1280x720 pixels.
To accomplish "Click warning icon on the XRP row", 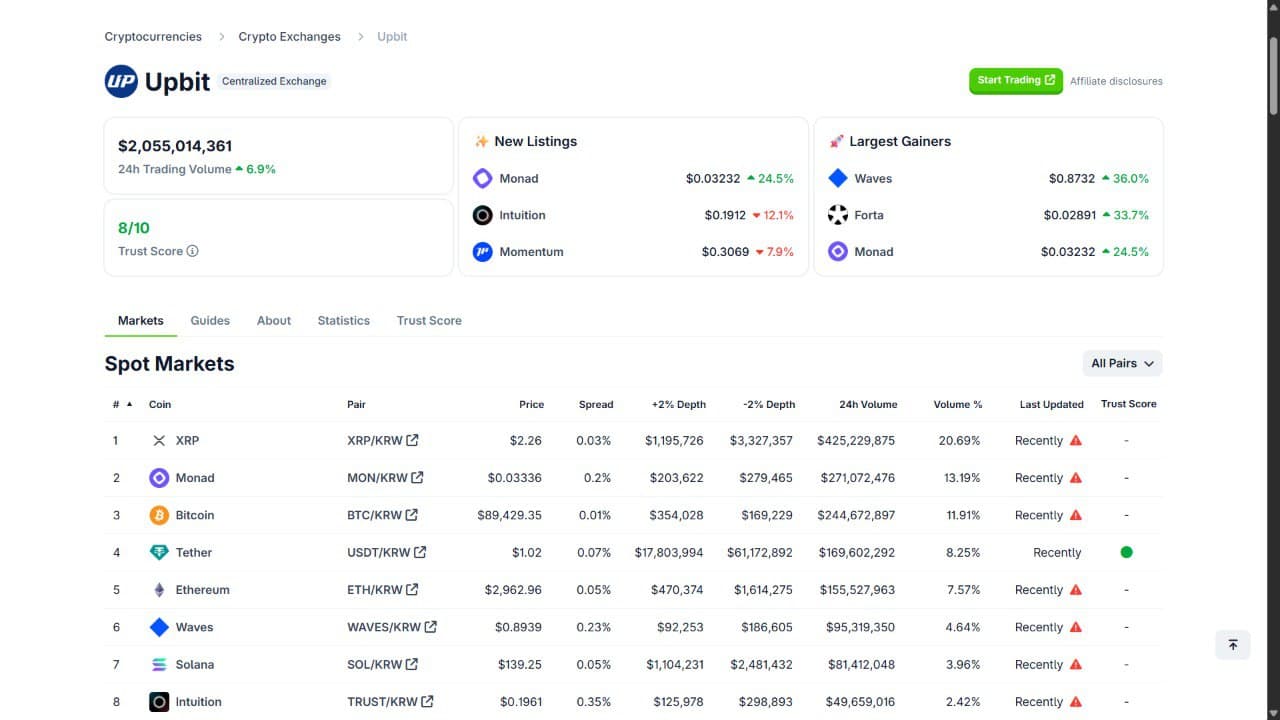I will (1076, 440).
